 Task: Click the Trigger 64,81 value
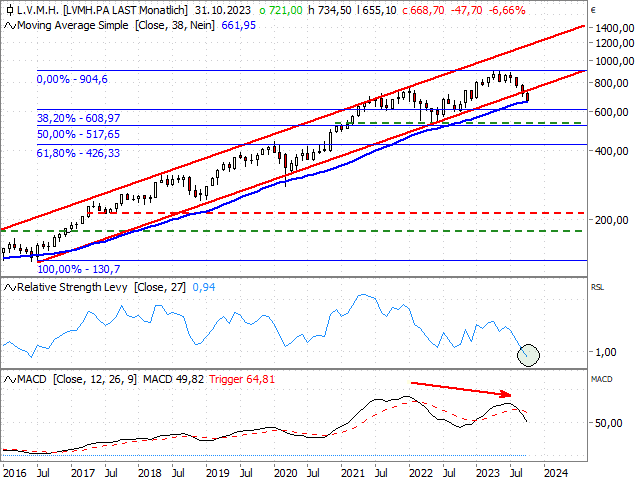click(x=242, y=380)
